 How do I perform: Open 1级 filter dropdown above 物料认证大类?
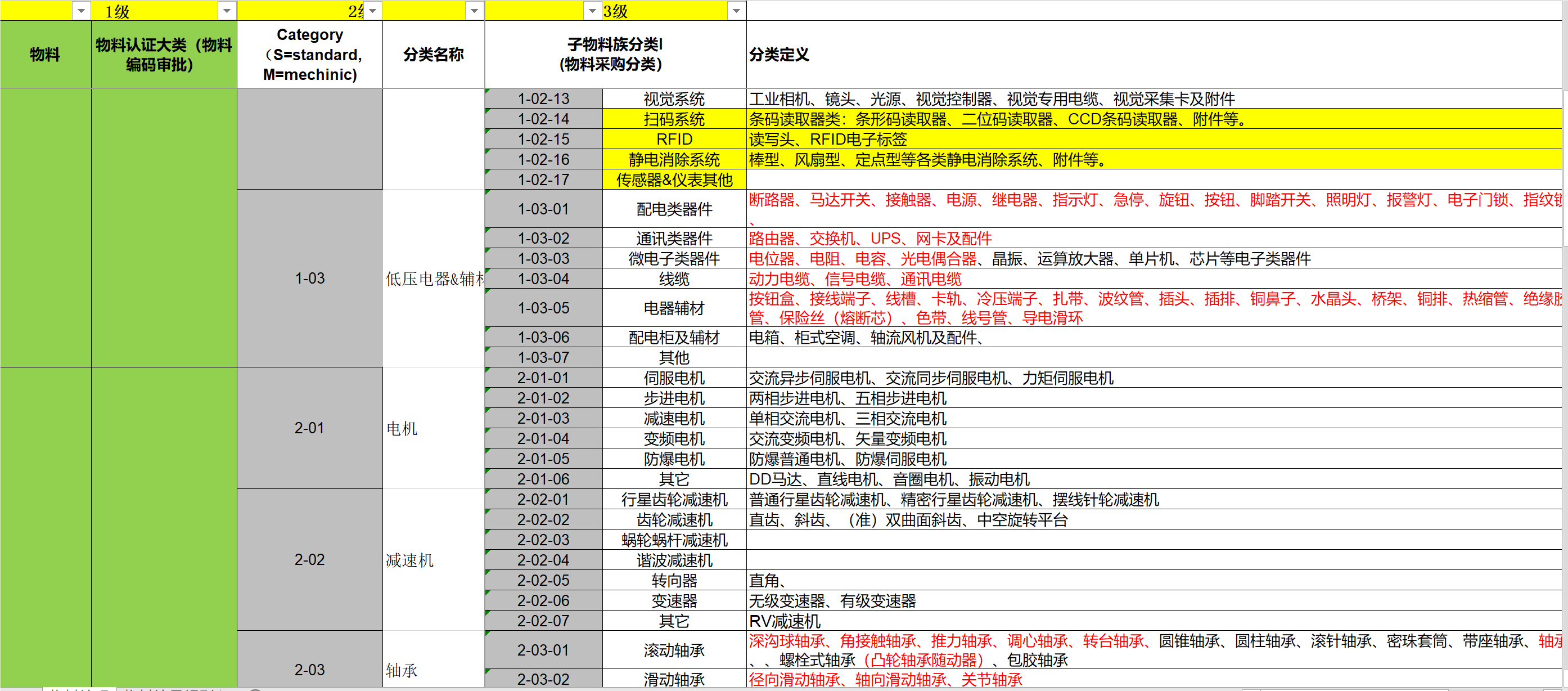pos(227,11)
